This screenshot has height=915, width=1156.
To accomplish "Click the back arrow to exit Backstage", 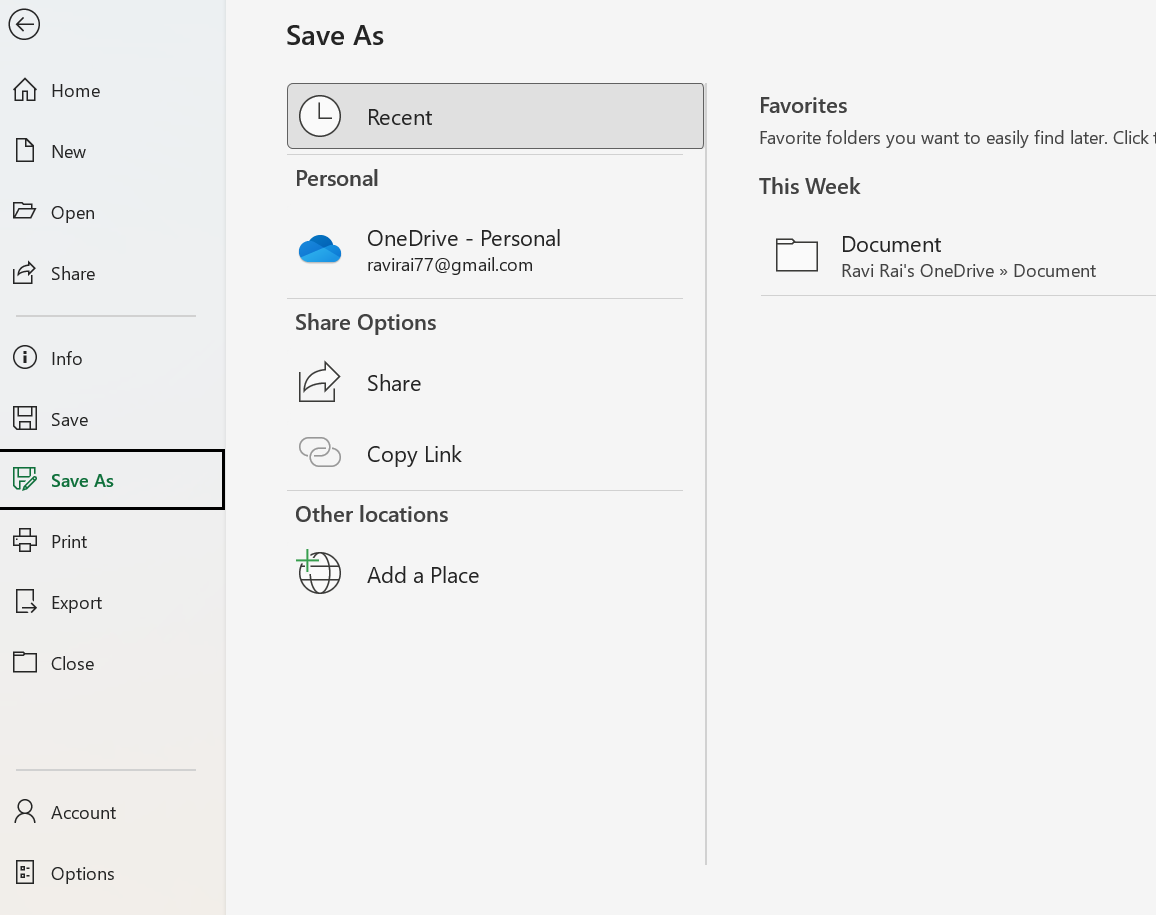I will 24,24.
